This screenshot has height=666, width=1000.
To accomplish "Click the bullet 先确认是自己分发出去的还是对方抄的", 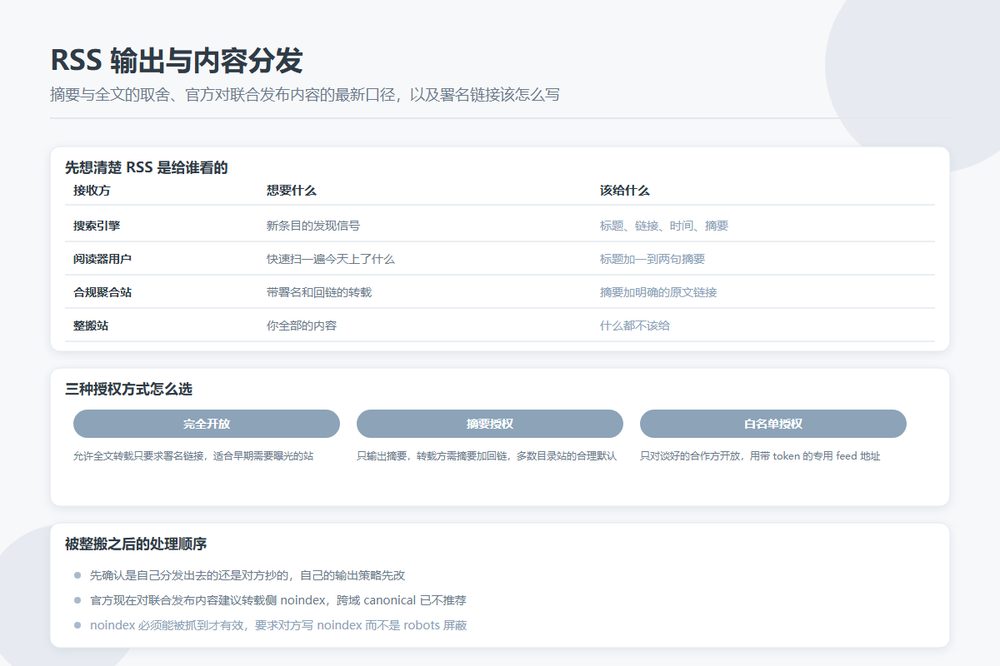I will pos(247,575).
